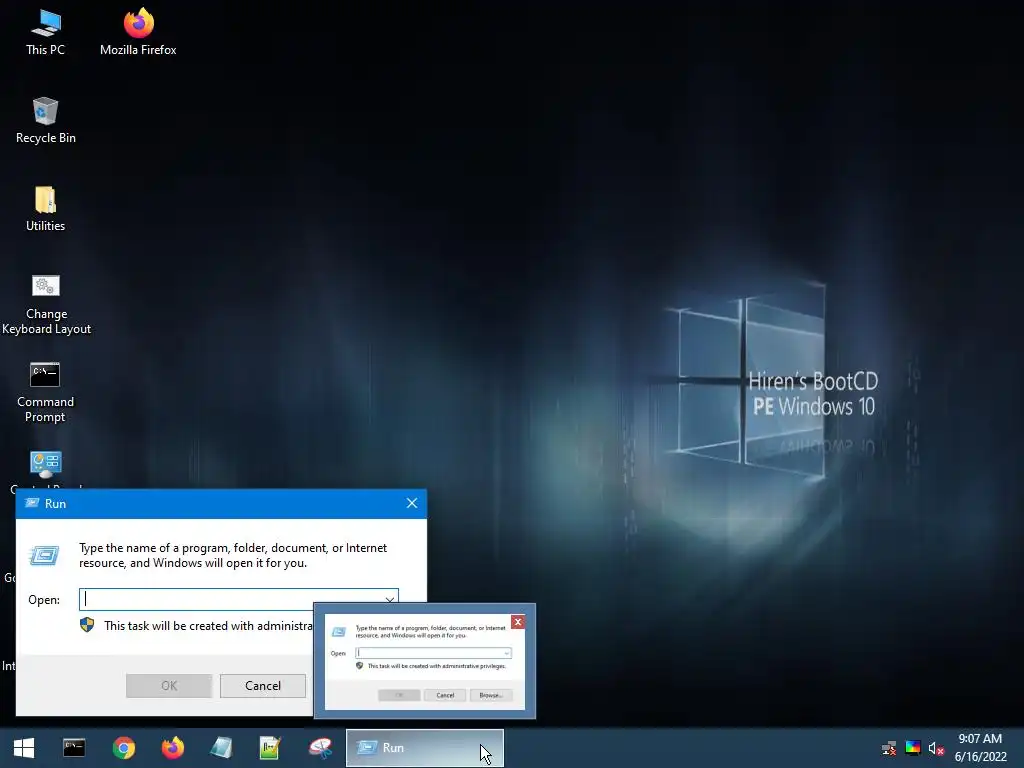The width and height of the screenshot is (1024, 768).
Task: Expand the Open history dropdown arrow
Action: click(390, 600)
